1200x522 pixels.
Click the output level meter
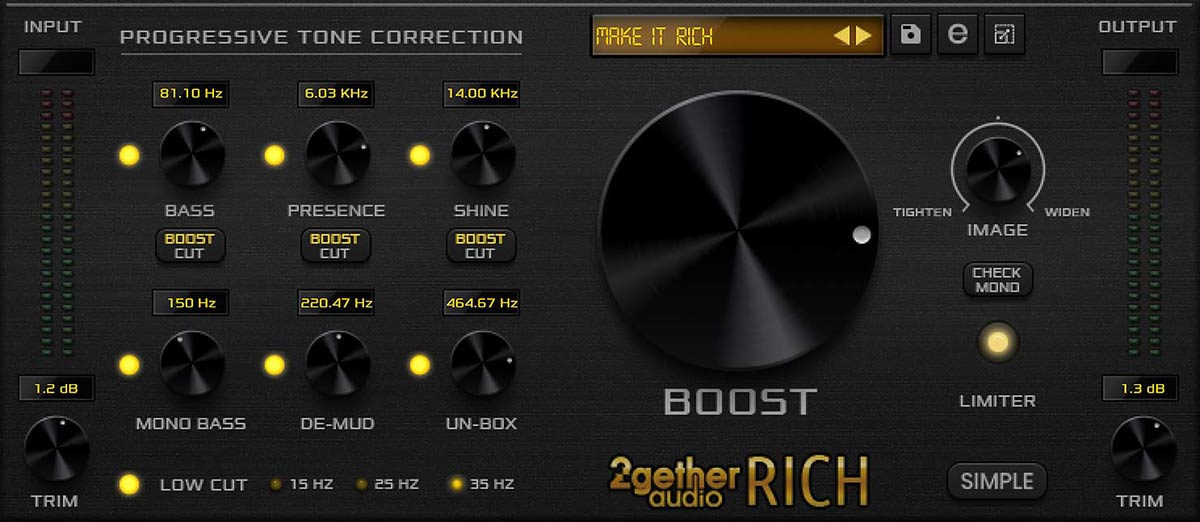pos(1143,222)
